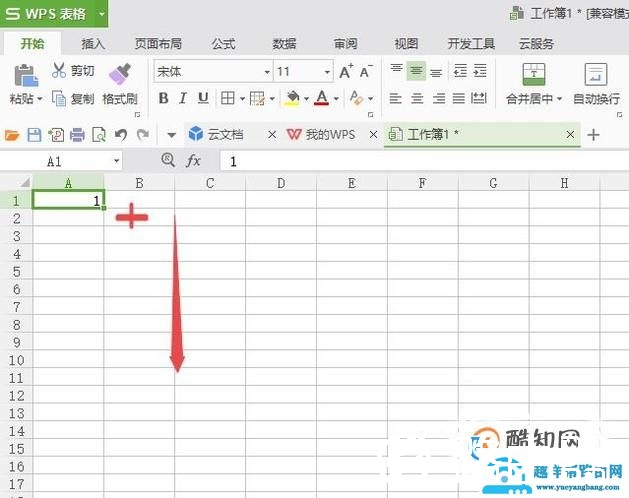
Task: Open borders icon
Action: point(228,98)
